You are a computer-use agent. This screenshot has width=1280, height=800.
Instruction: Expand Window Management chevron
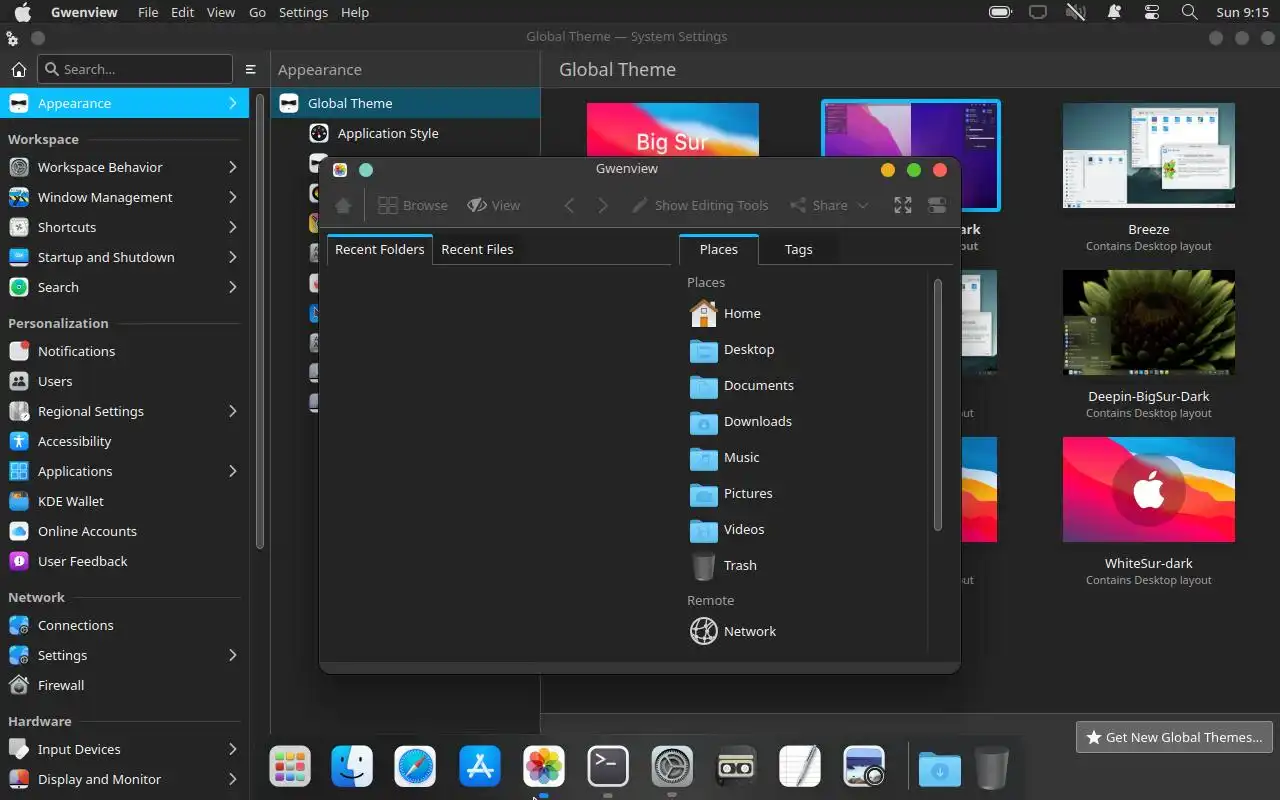(232, 197)
